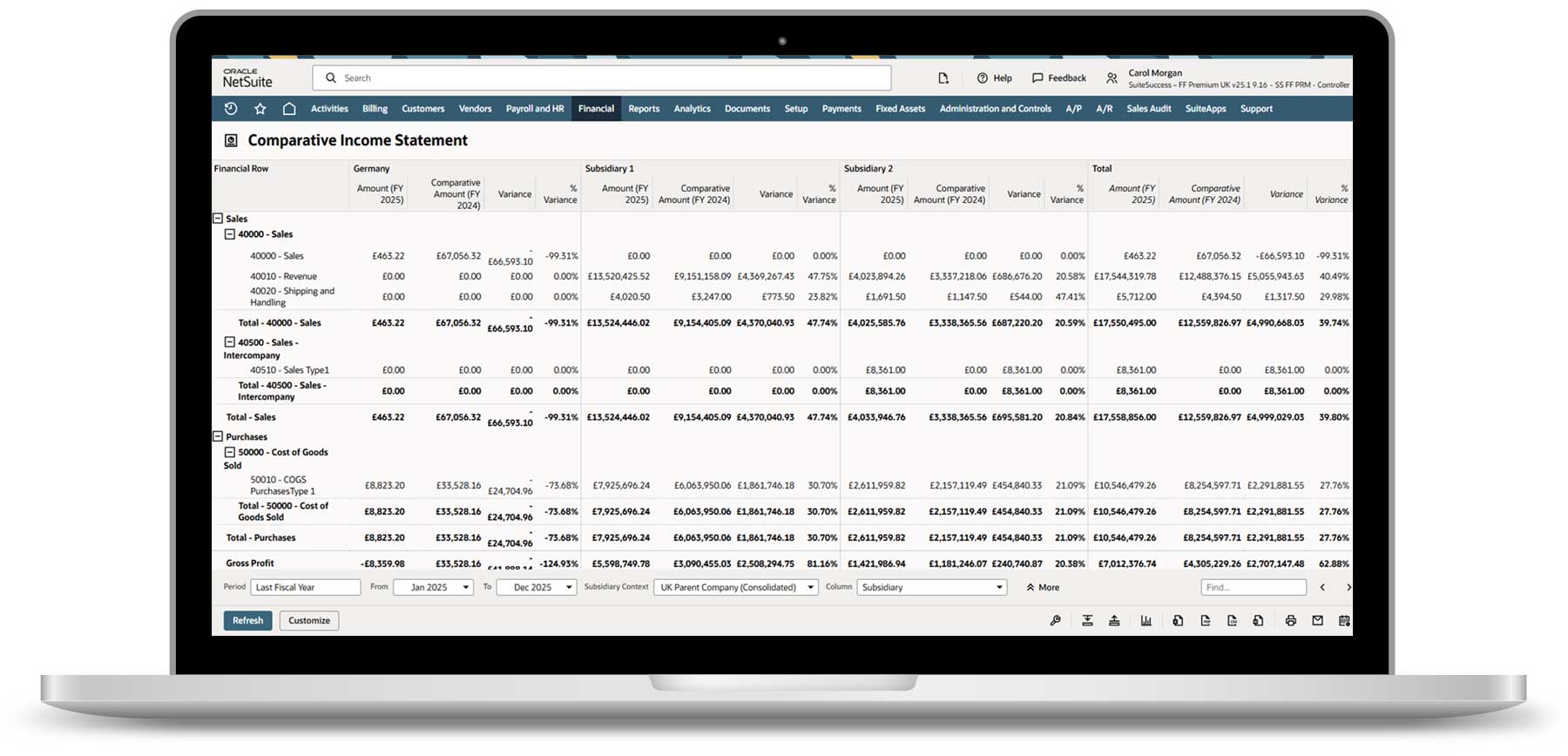
Task: Click Subsidiary 1 revenue amount £13,520,425.52
Action: [618, 276]
